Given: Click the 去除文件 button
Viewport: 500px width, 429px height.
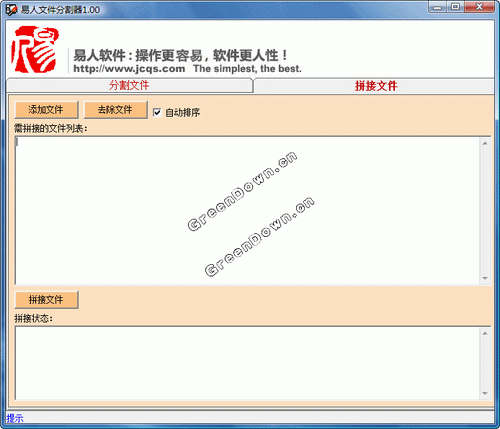Looking at the screenshot, I should pyautogui.click(x=115, y=110).
